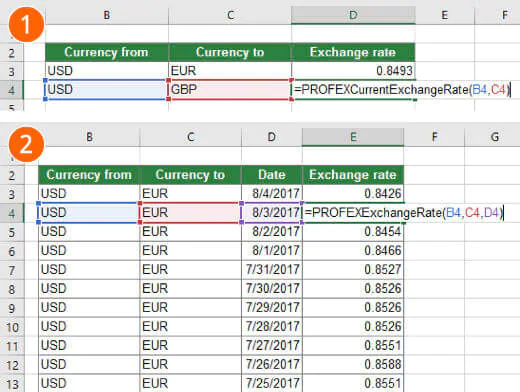Select row 3 header in first sheet
The height and width of the screenshot is (392, 520).
[x=12, y=71]
